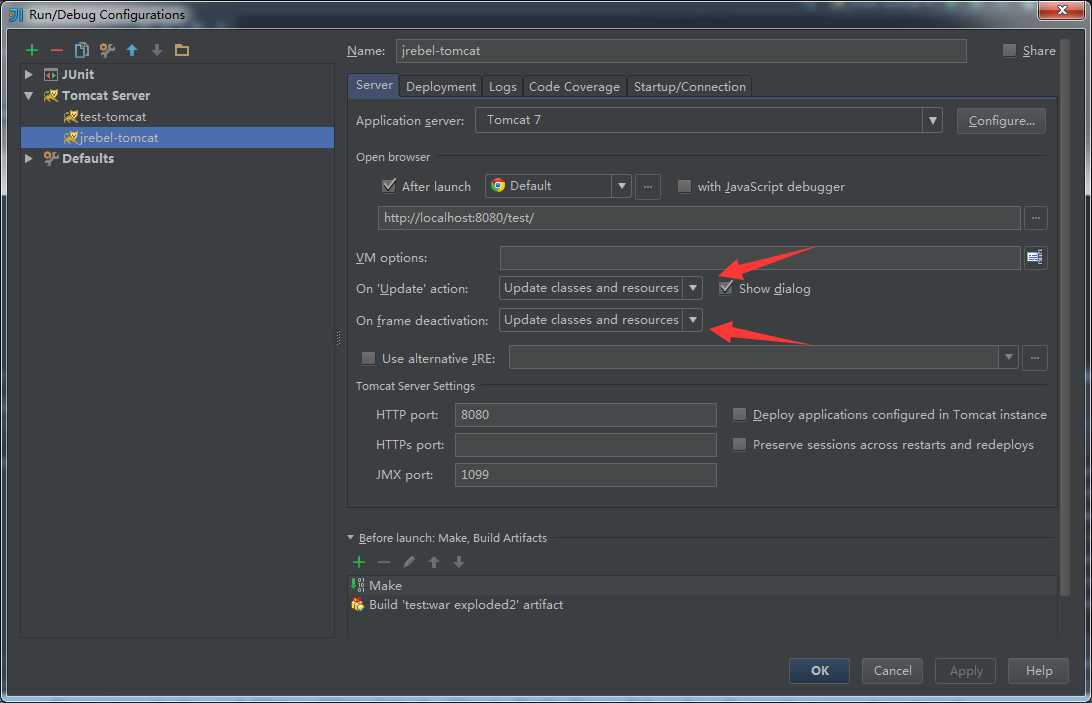Add new configuration with green plus icon
Viewport: 1092px width, 703px height.
tap(31, 50)
